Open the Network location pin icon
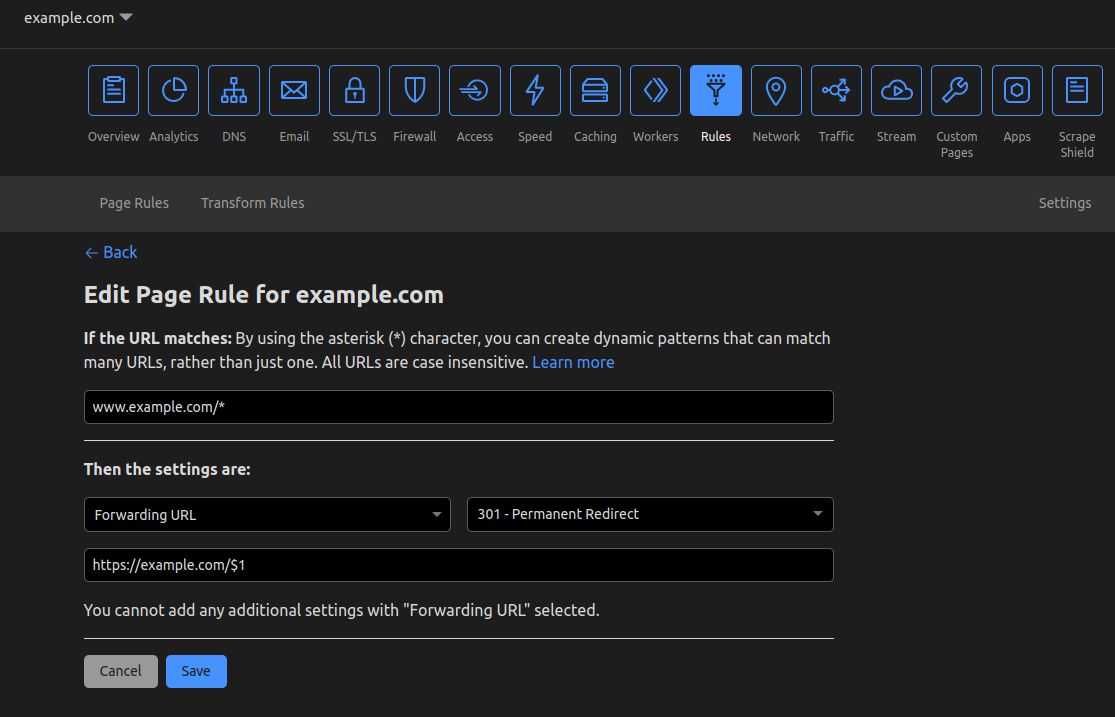Viewport: 1115px width, 717px height. 776,90
